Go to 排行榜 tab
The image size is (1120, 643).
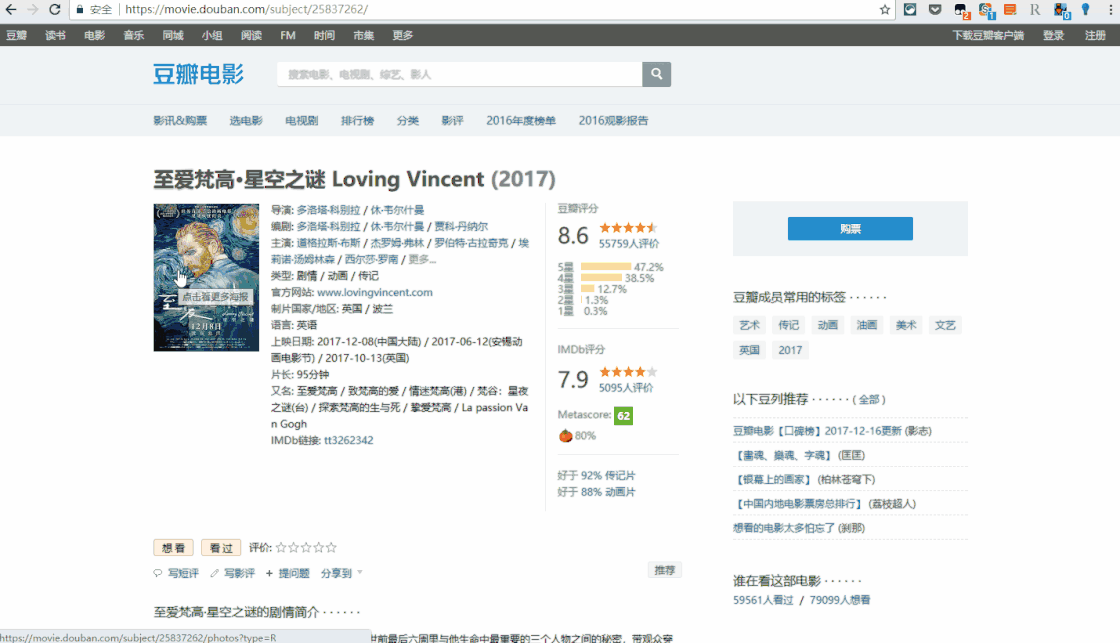pos(358,121)
